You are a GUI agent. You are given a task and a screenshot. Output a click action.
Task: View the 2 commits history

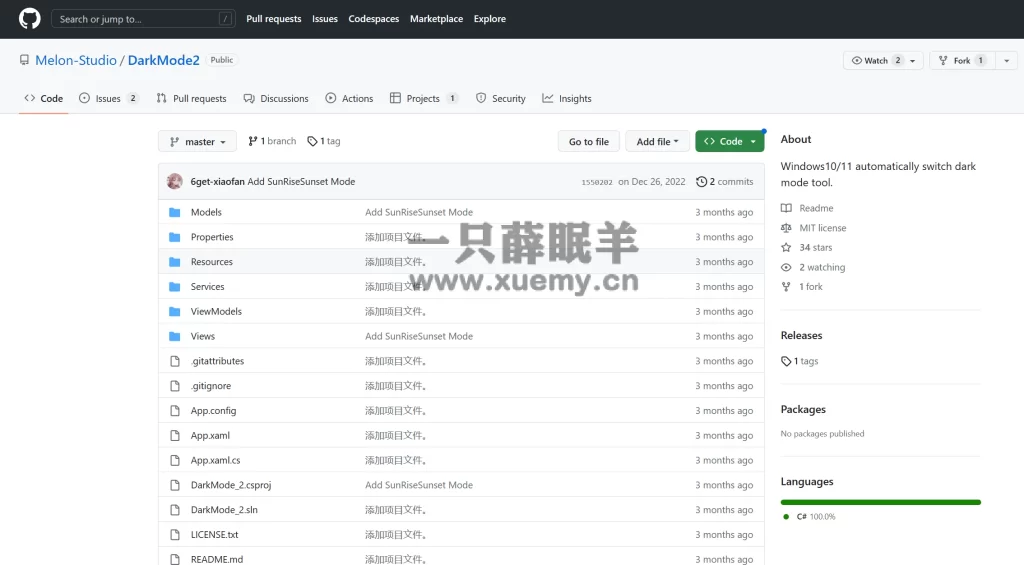(x=725, y=182)
